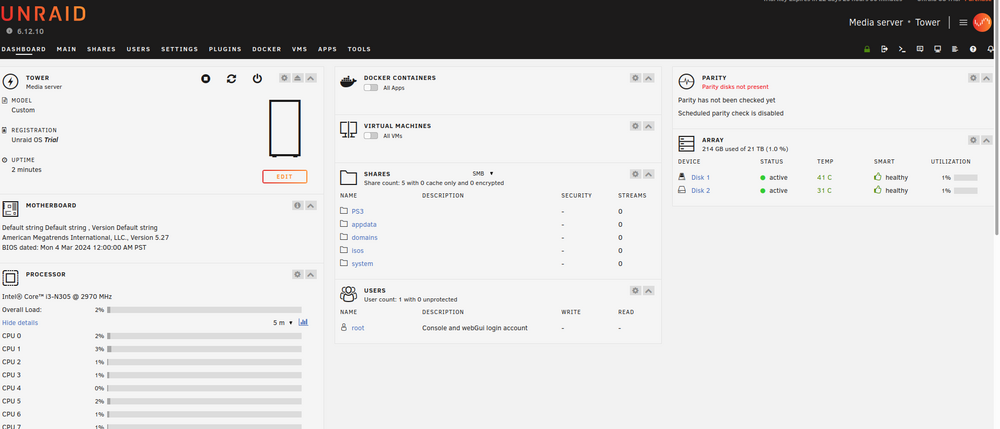This screenshot has height=429, width=1000.
Task: Open Array tile settings gear
Action: click(x=973, y=140)
